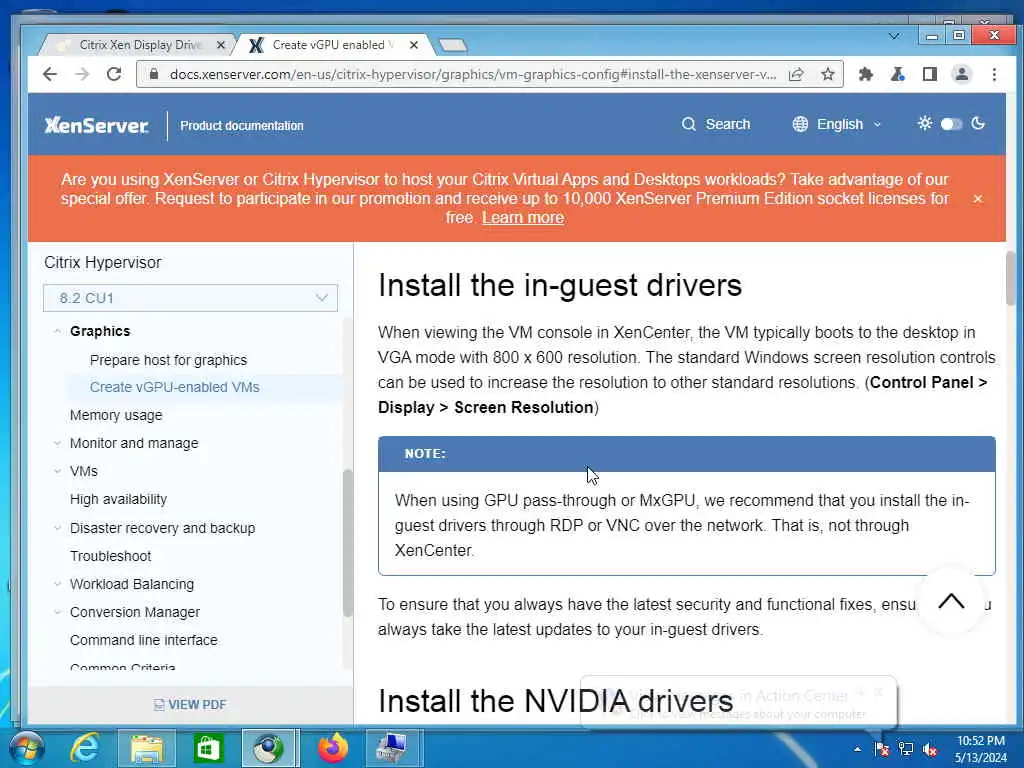Open the 8.2 CU1 version dropdown
Image resolution: width=1024 pixels, height=768 pixels.
[190, 298]
